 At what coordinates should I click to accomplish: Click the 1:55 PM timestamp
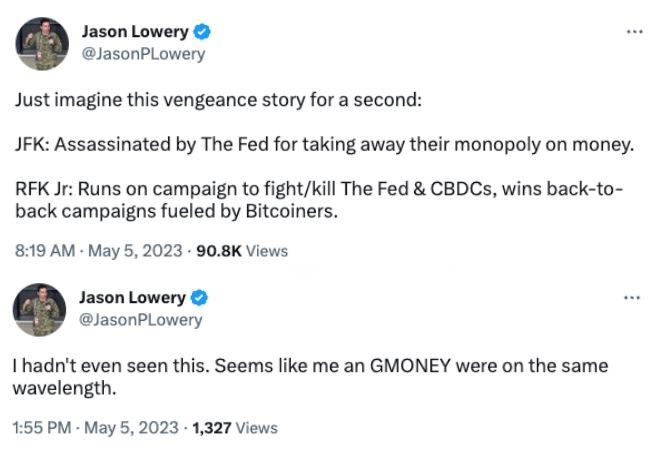pyautogui.click(x=42, y=428)
